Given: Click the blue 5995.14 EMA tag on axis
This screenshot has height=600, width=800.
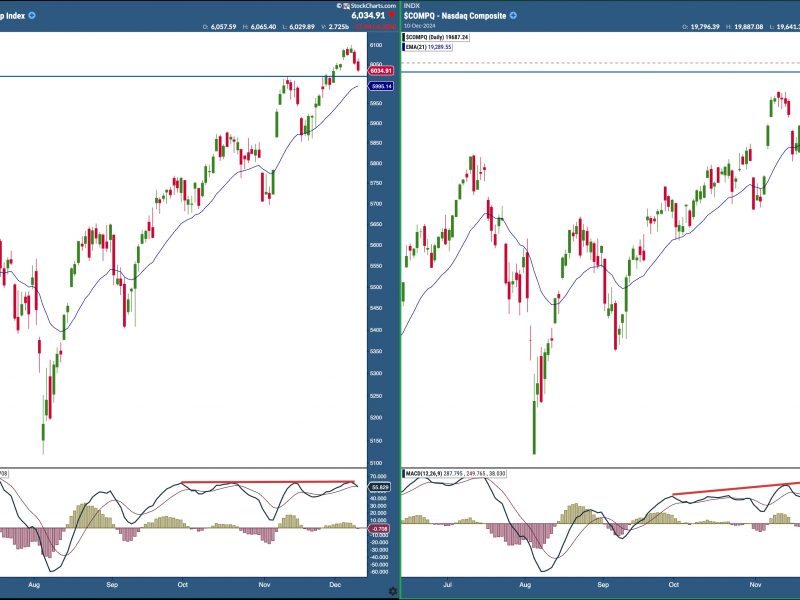Looking at the screenshot, I should (x=381, y=86).
